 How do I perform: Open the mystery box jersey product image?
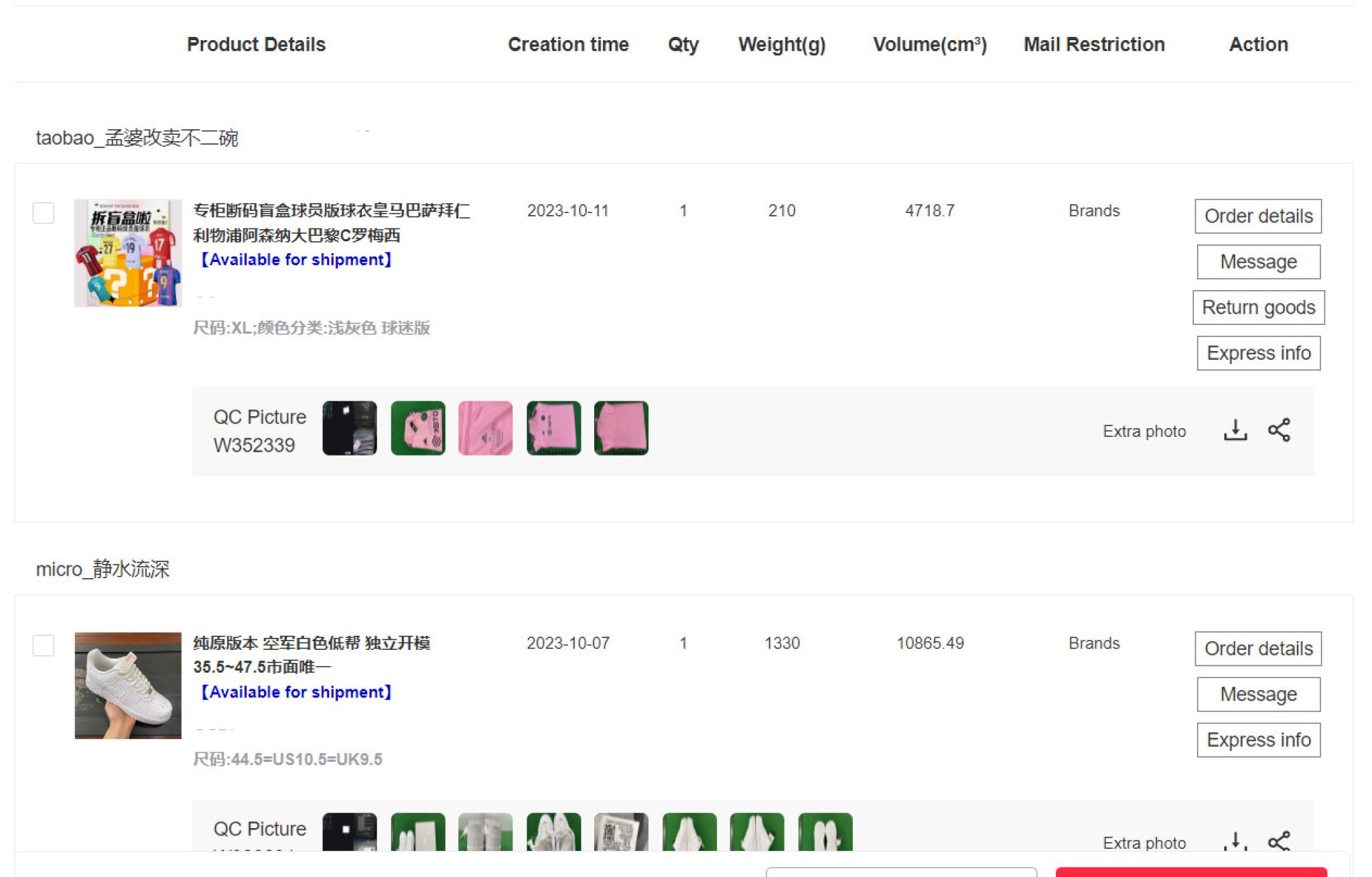128,253
